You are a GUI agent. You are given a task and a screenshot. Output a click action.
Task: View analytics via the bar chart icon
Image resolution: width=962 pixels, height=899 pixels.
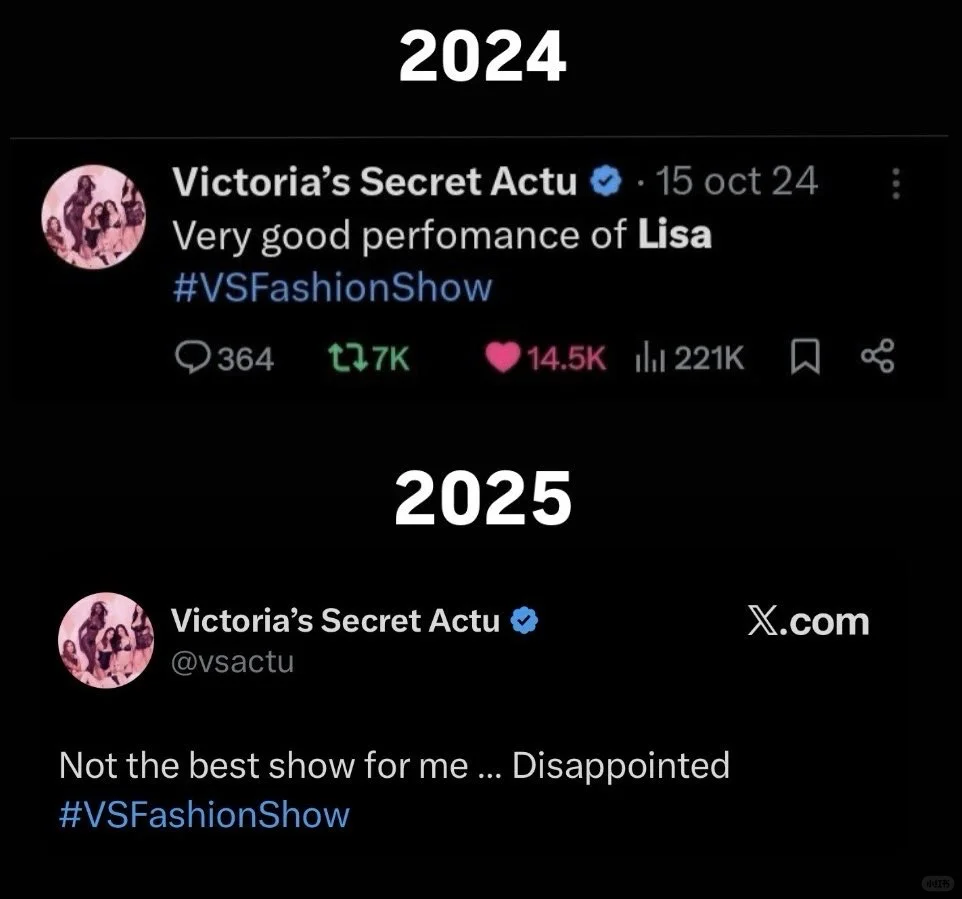(650, 357)
